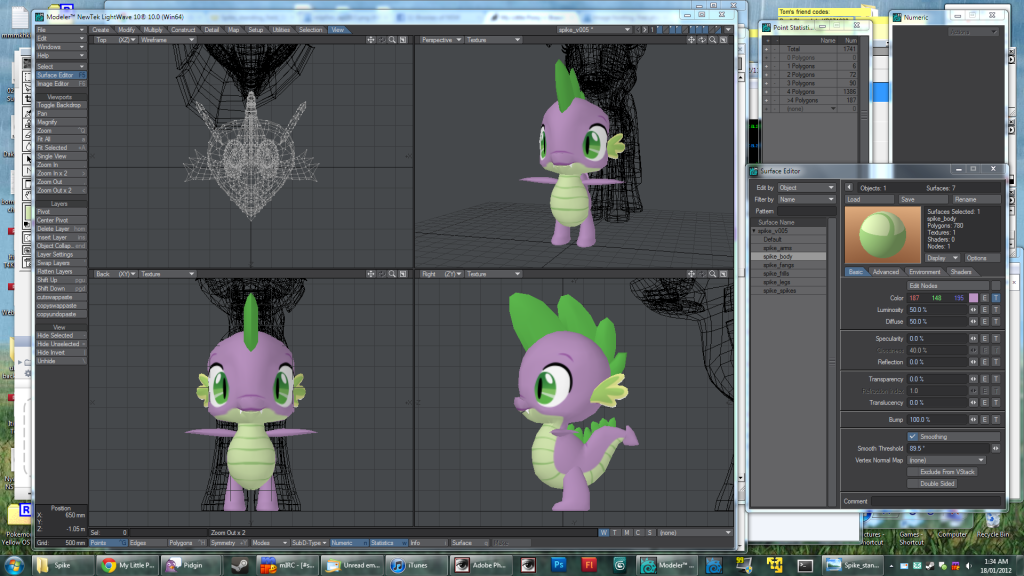Toggle the W weight mode button

[604, 533]
